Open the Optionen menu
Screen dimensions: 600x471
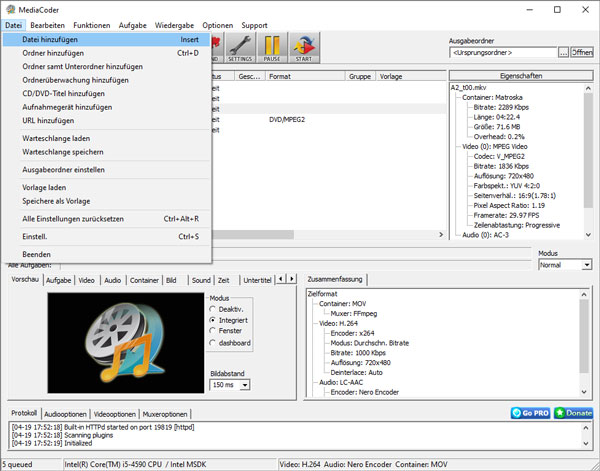pos(217,25)
